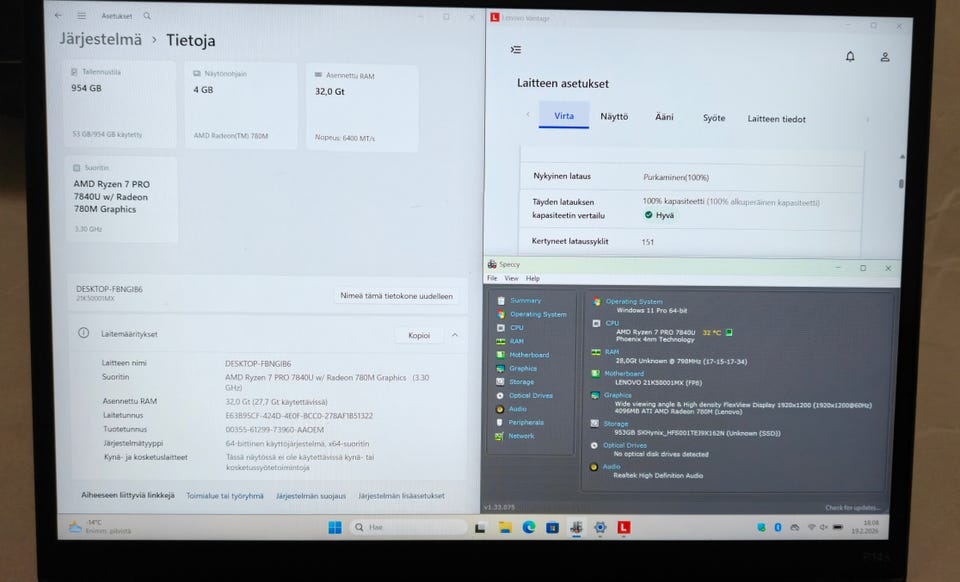The image size is (960, 582).
Task: Click the Bluetooth tray icon
Action: tap(778, 527)
